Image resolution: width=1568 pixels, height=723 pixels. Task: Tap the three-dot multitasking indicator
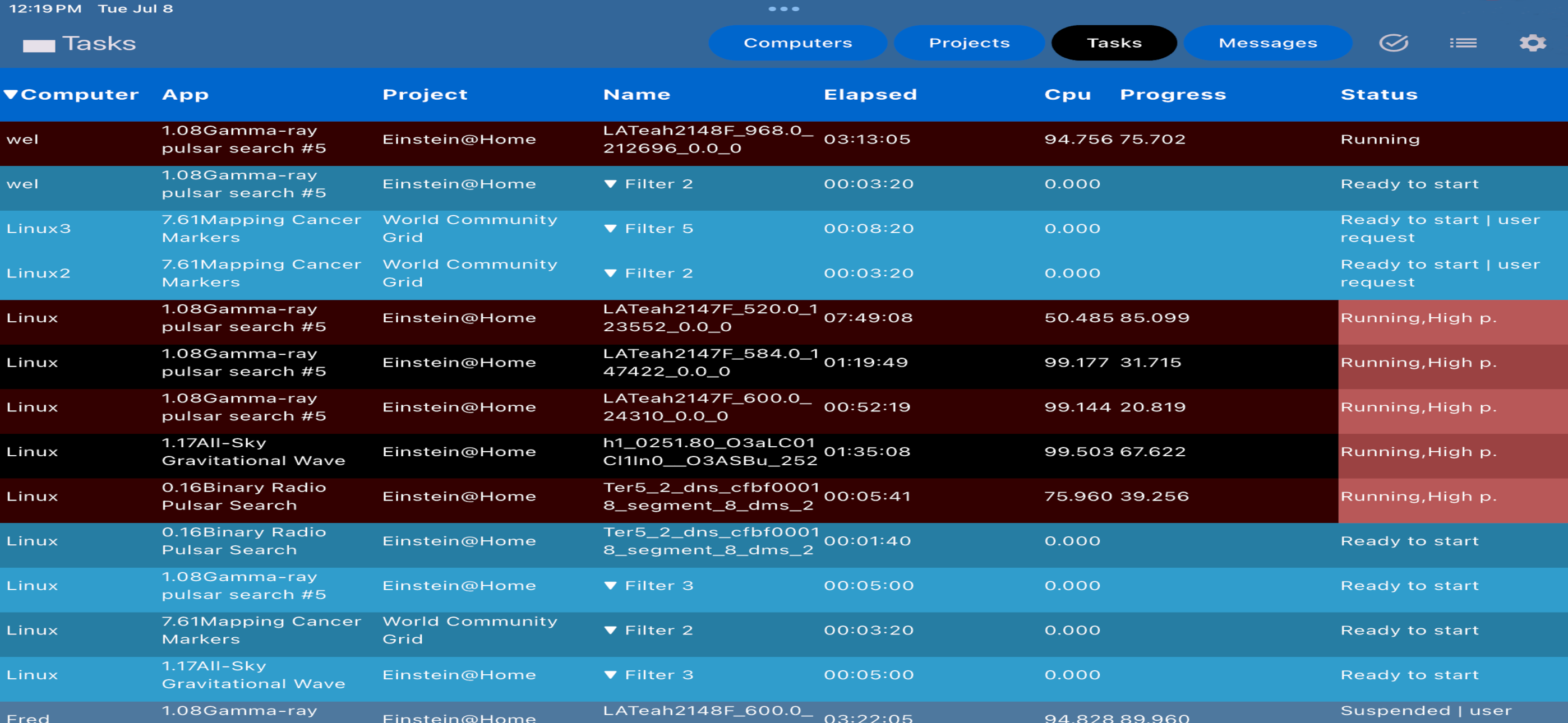783,8
